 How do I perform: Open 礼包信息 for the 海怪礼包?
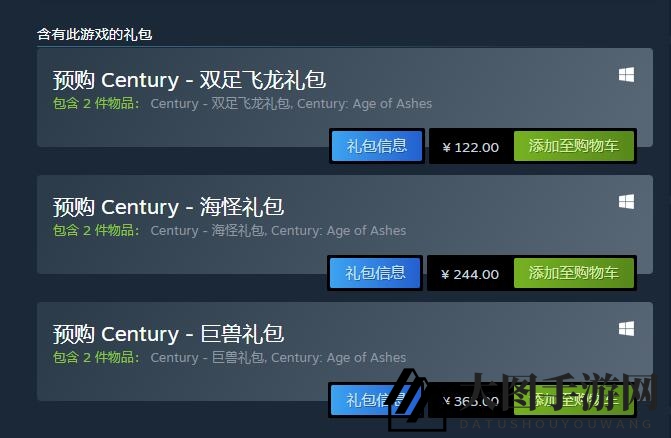(x=375, y=273)
